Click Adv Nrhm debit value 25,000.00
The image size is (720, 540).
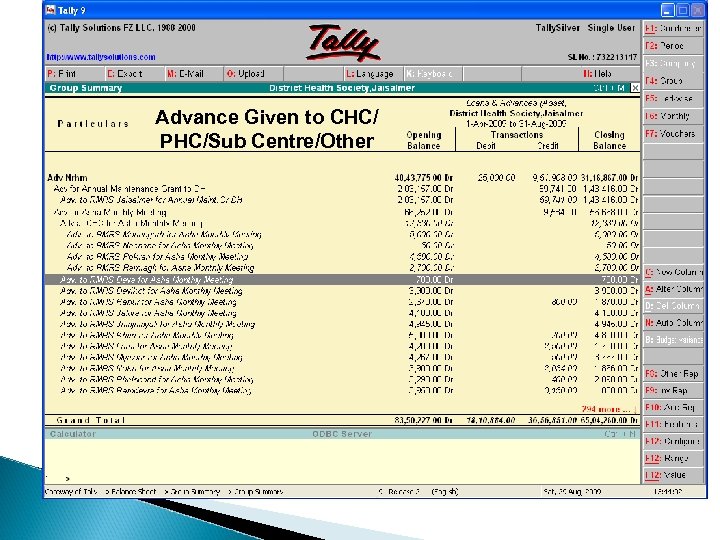(496, 178)
